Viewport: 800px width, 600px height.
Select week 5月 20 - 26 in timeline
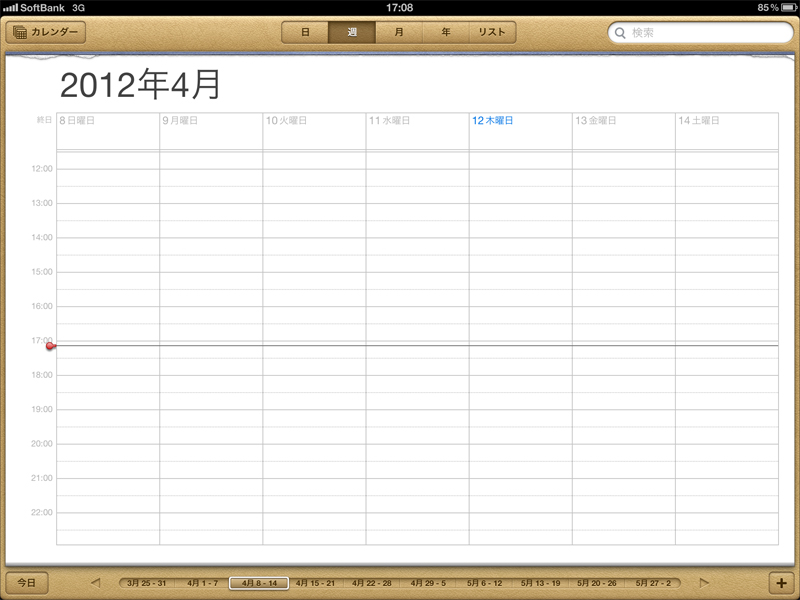click(x=596, y=583)
